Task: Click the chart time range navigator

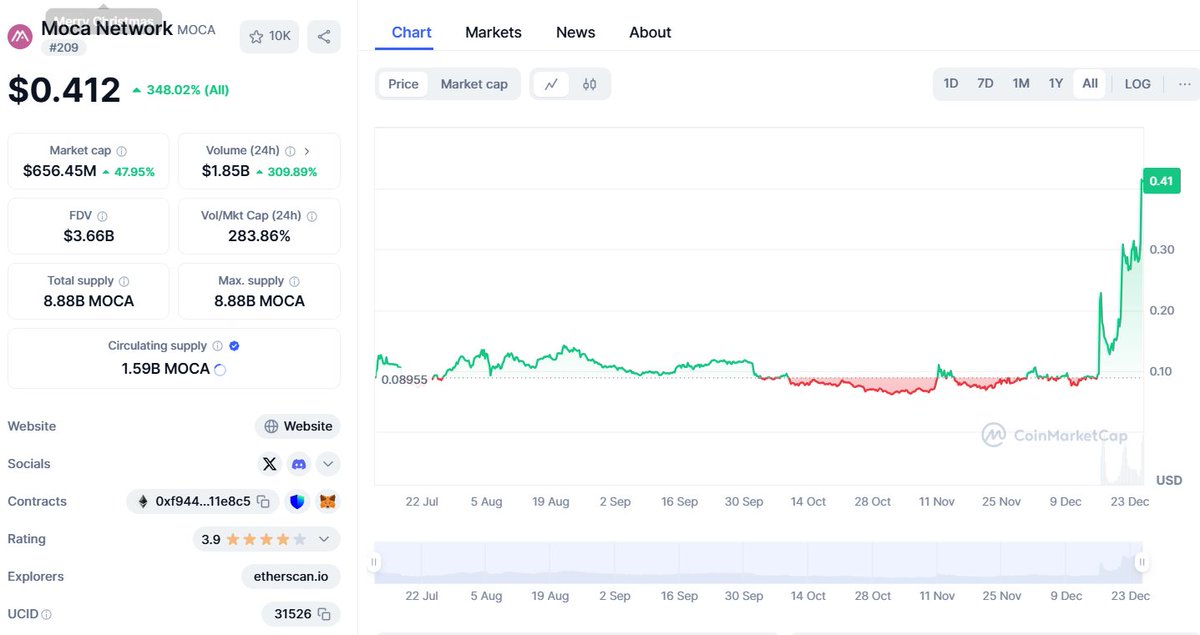Action: click(758, 563)
